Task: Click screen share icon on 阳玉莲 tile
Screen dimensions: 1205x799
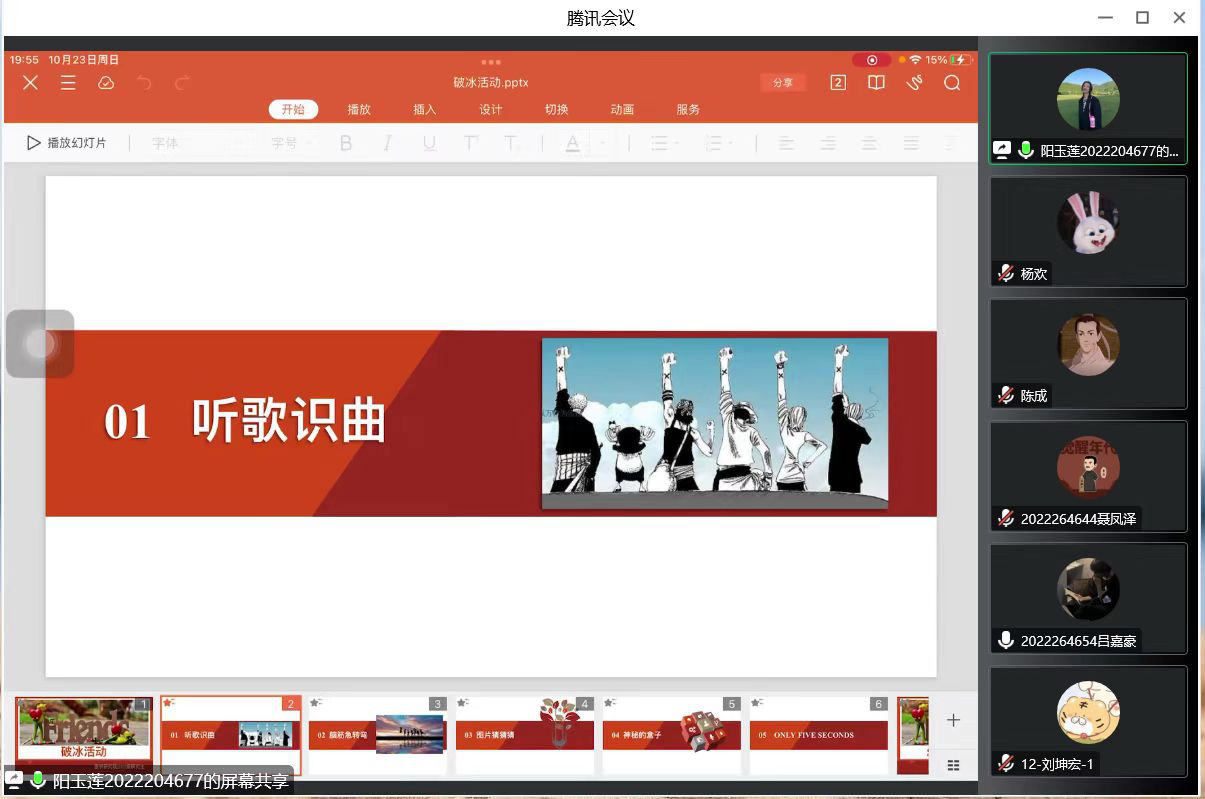Action: click(1002, 151)
